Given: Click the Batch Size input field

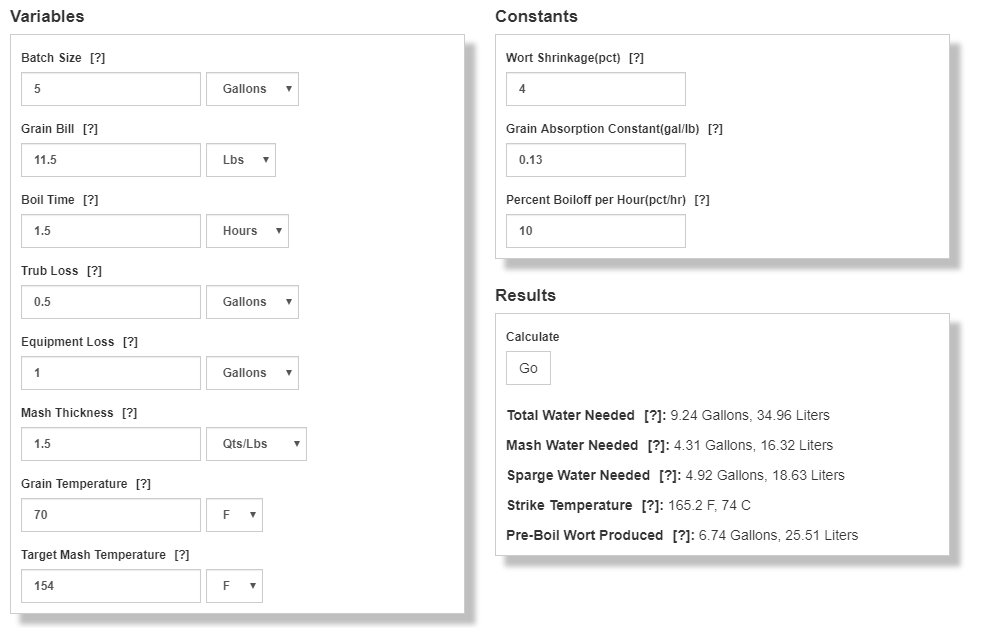Looking at the screenshot, I should (x=110, y=89).
